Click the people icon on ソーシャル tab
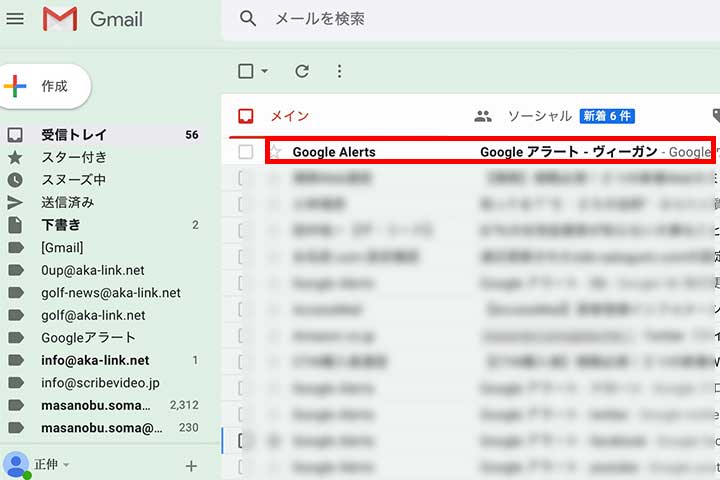The image size is (720, 480). click(x=483, y=116)
